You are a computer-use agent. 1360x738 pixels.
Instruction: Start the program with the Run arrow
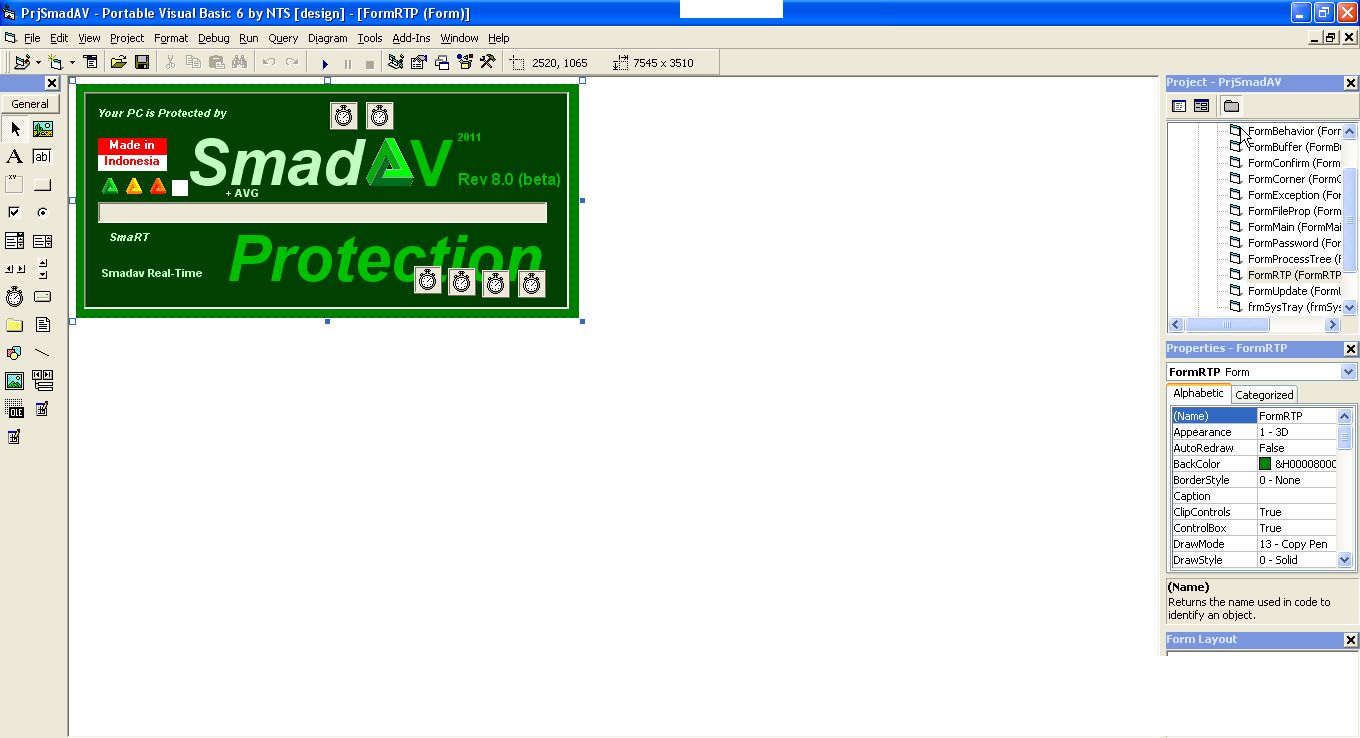pyautogui.click(x=325, y=63)
